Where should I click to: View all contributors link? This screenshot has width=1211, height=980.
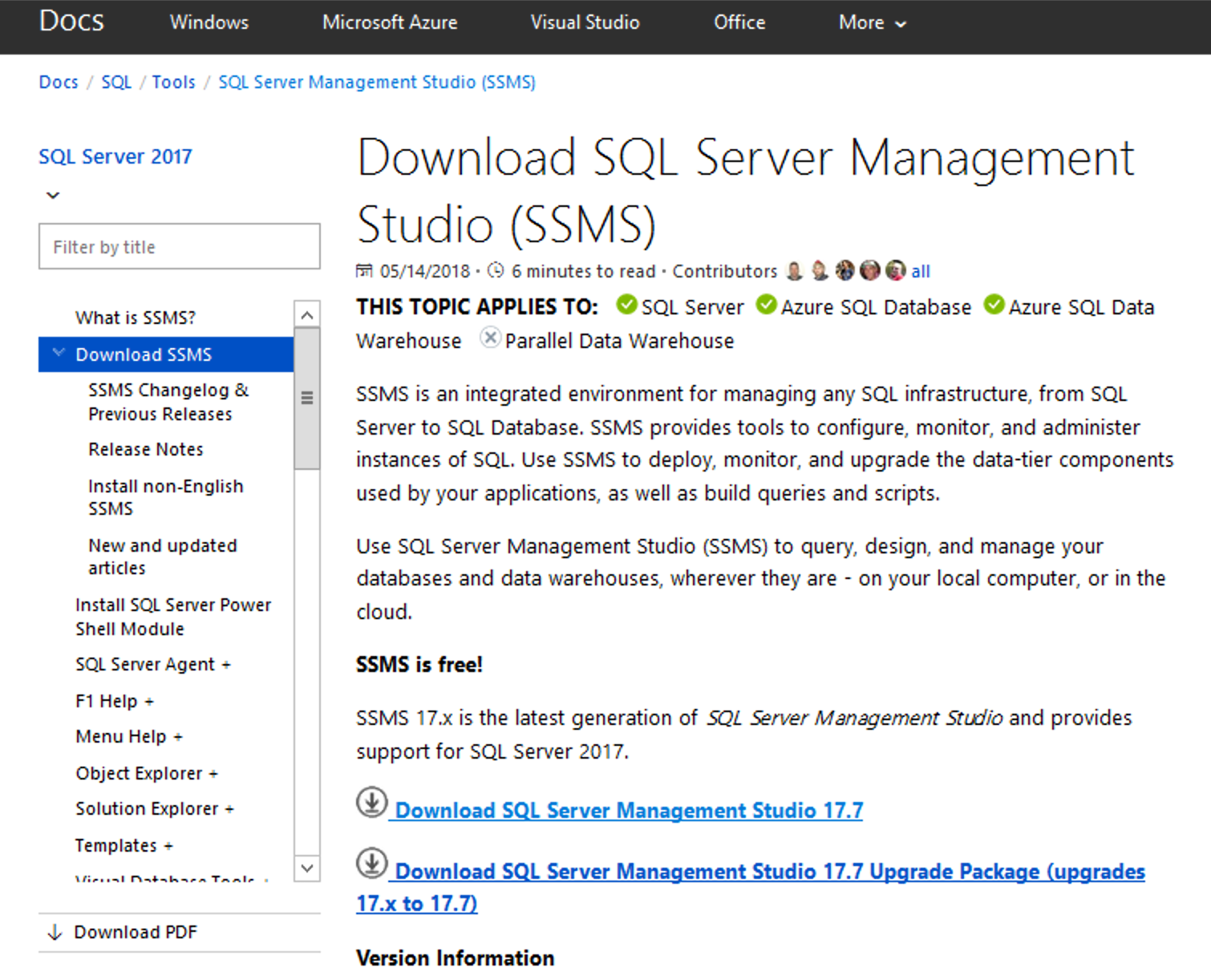(921, 272)
